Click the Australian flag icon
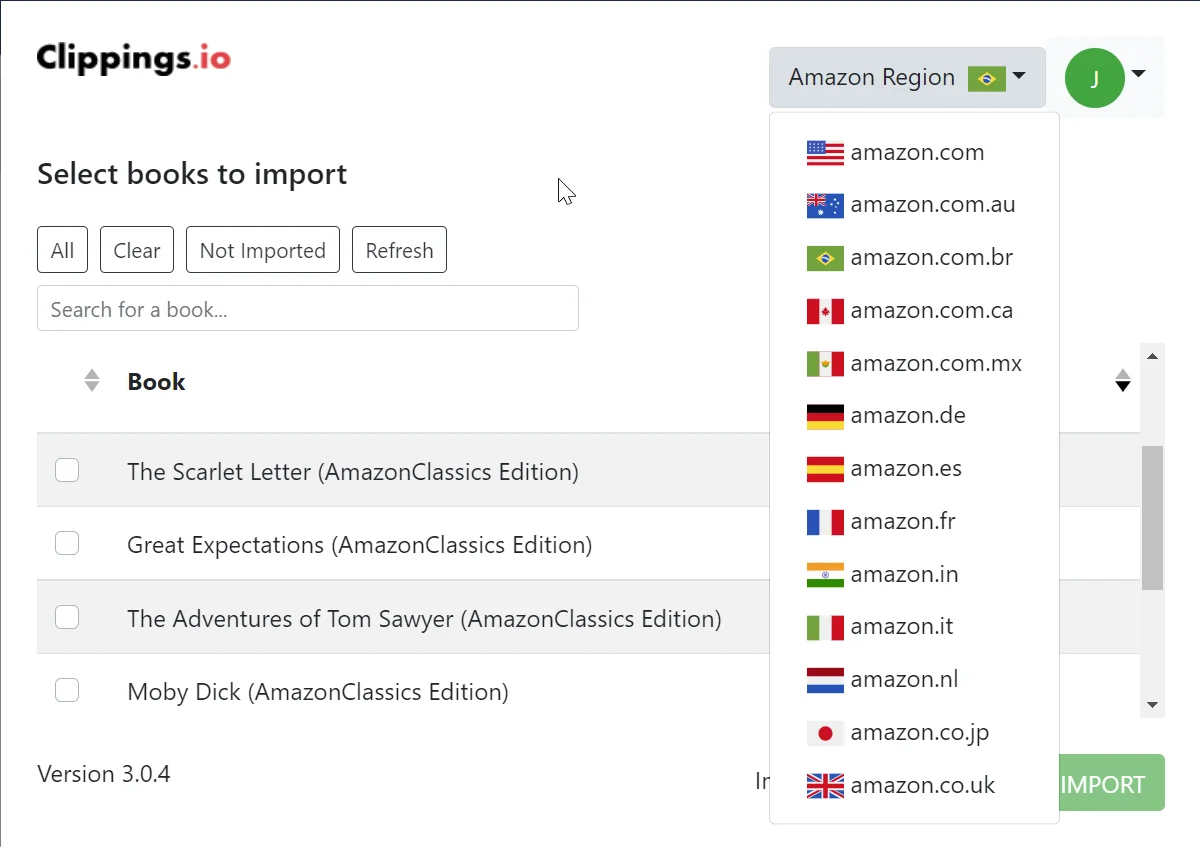This screenshot has width=1200, height=847. [x=825, y=206]
